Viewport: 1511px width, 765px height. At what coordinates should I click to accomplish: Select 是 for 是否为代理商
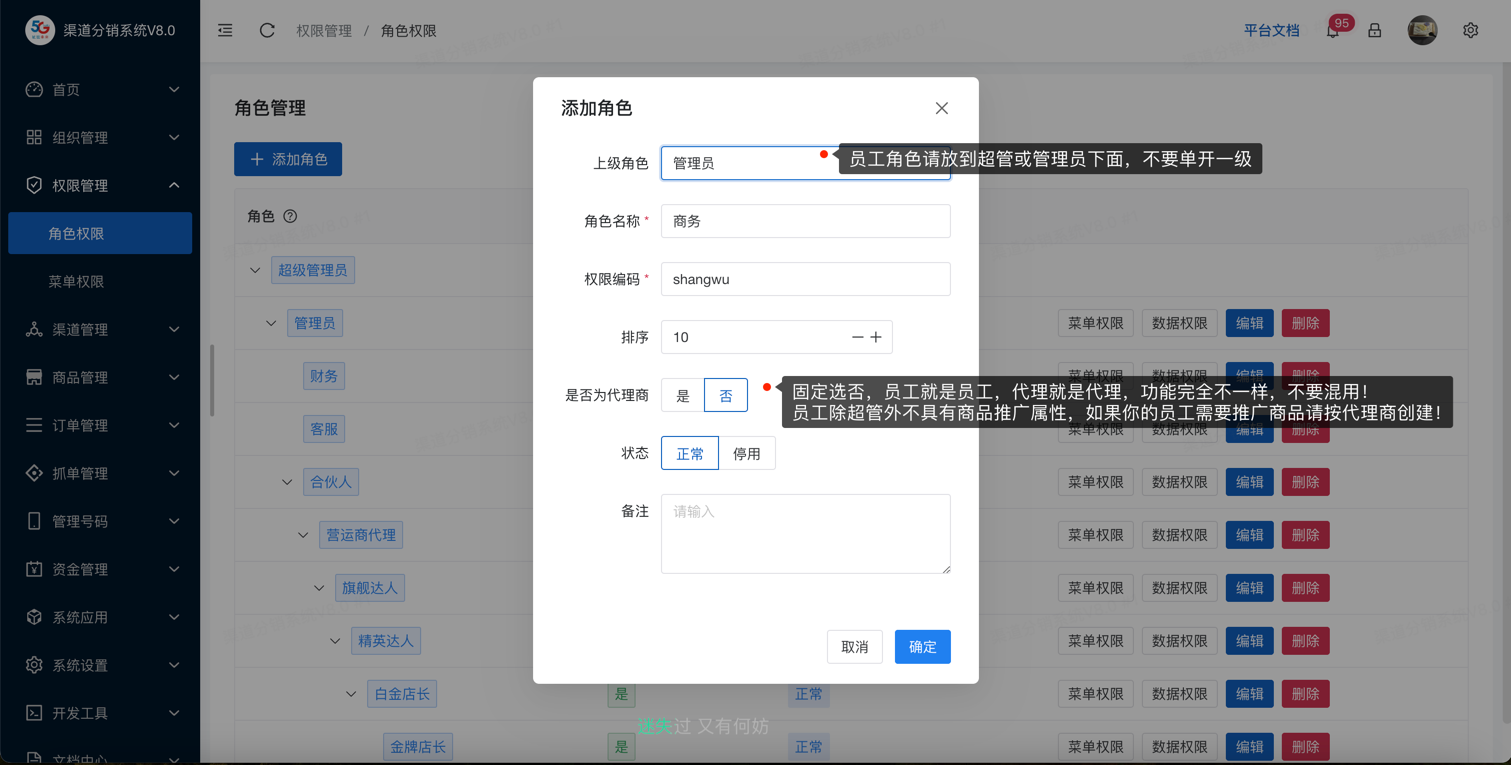pyautogui.click(x=683, y=396)
